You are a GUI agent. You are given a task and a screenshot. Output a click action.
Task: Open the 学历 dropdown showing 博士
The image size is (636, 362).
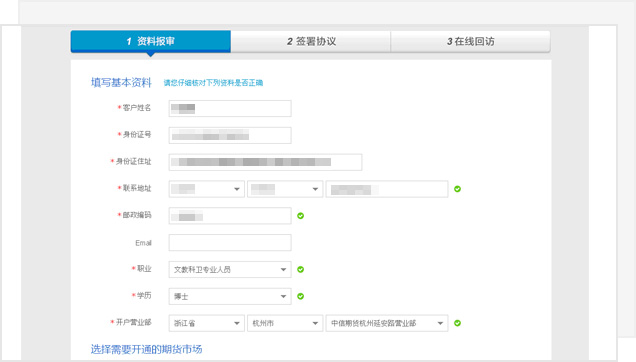pyautogui.click(x=230, y=296)
